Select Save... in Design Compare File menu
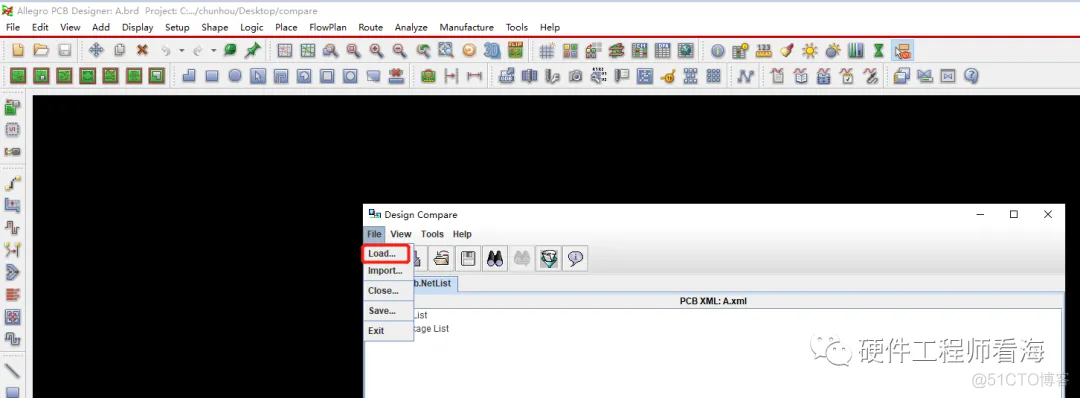The width and height of the screenshot is (1080, 398). (388, 311)
